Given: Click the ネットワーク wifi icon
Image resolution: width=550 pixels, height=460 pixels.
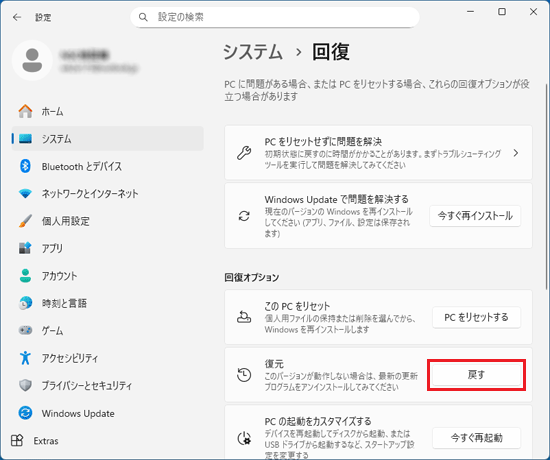Looking at the screenshot, I should point(25,193).
